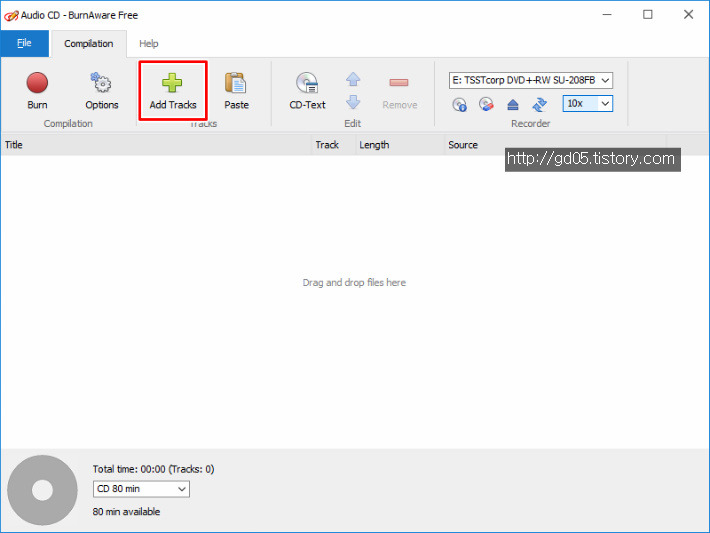
Task: Open recorder drive selection dropdown
Action: pos(531,80)
